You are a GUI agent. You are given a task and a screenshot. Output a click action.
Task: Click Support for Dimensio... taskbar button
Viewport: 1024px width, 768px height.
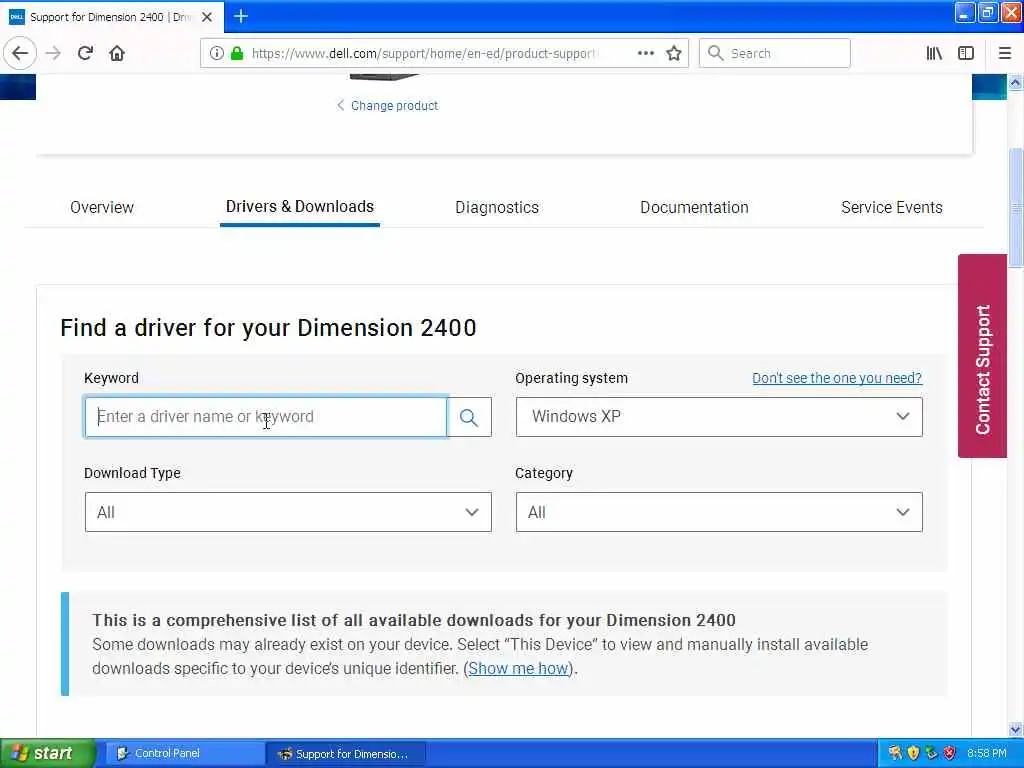[346, 754]
